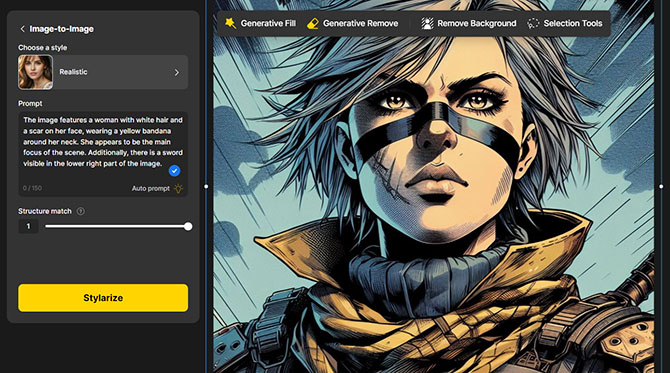Viewport: 670px width, 373px height.
Task: Click the '0 / 150' character counter
Action: tap(32, 188)
